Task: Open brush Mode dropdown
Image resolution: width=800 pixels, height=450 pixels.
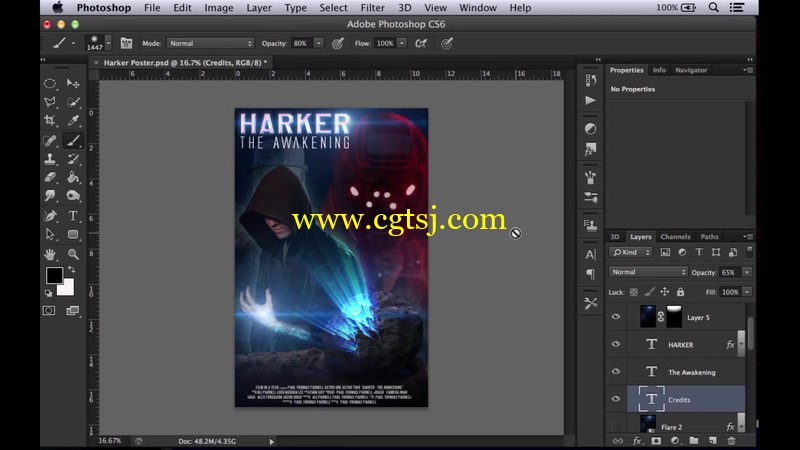Action: (210, 43)
